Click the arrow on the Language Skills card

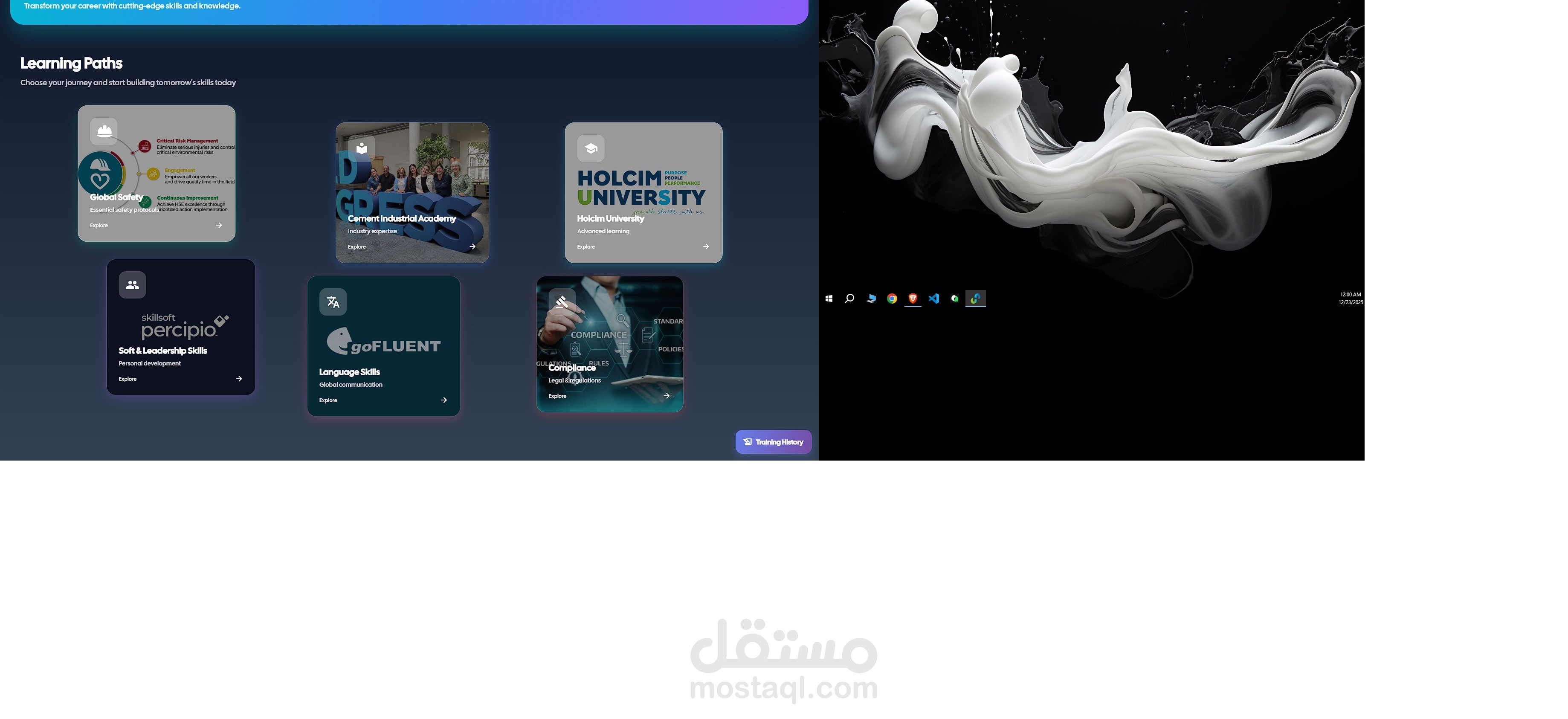444,400
